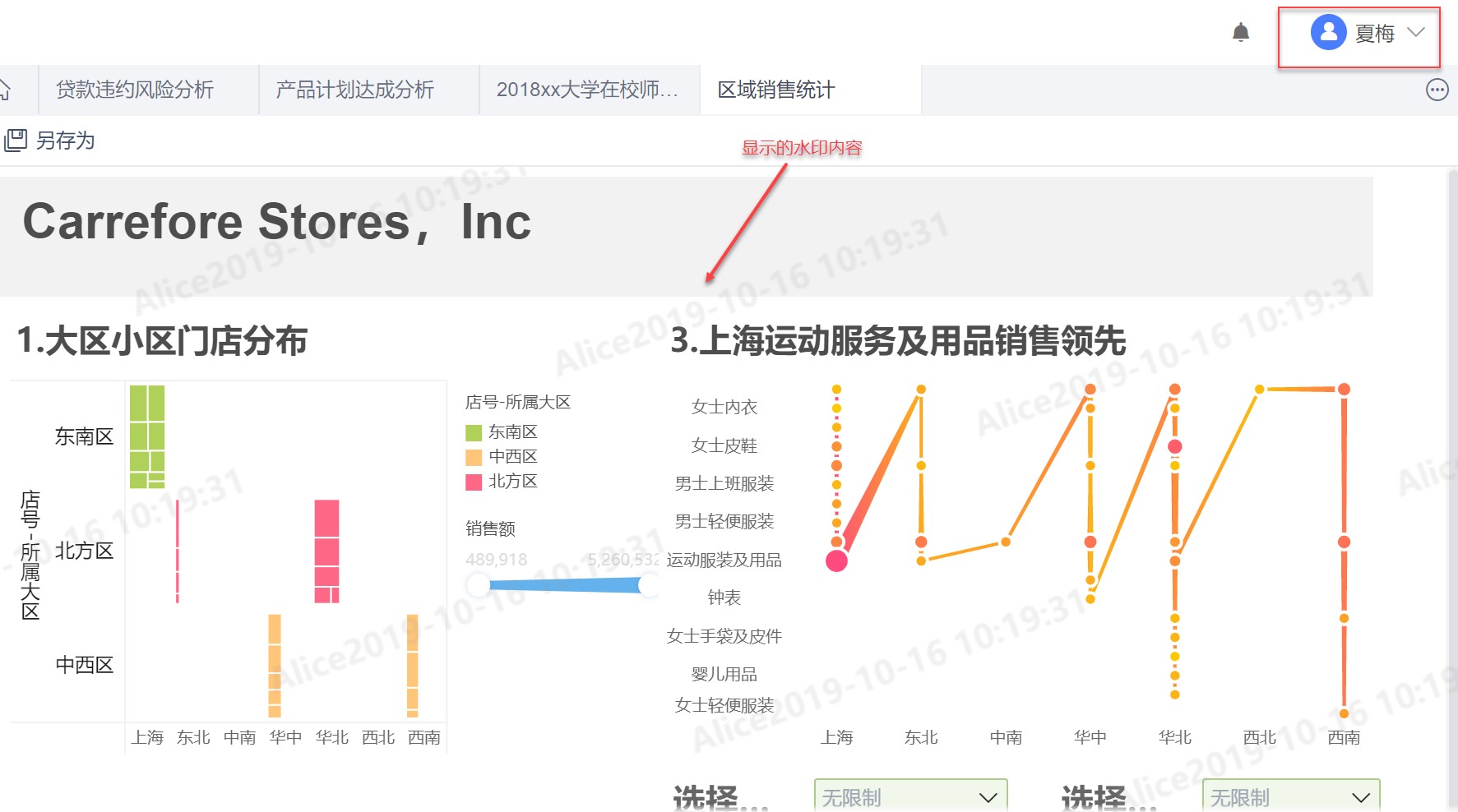Click the 'Carrefore Stores, Inc' title
This screenshot has height=812, width=1458.
tap(276, 222)
